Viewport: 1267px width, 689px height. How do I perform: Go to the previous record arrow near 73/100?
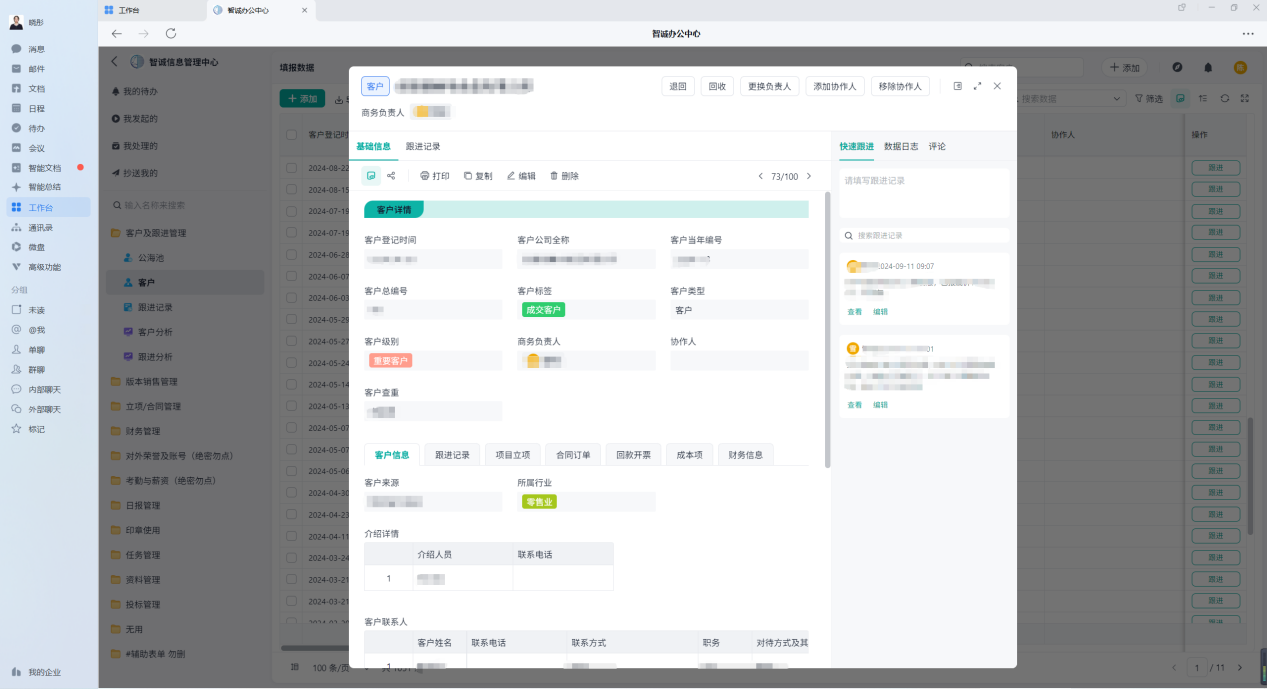760,176
